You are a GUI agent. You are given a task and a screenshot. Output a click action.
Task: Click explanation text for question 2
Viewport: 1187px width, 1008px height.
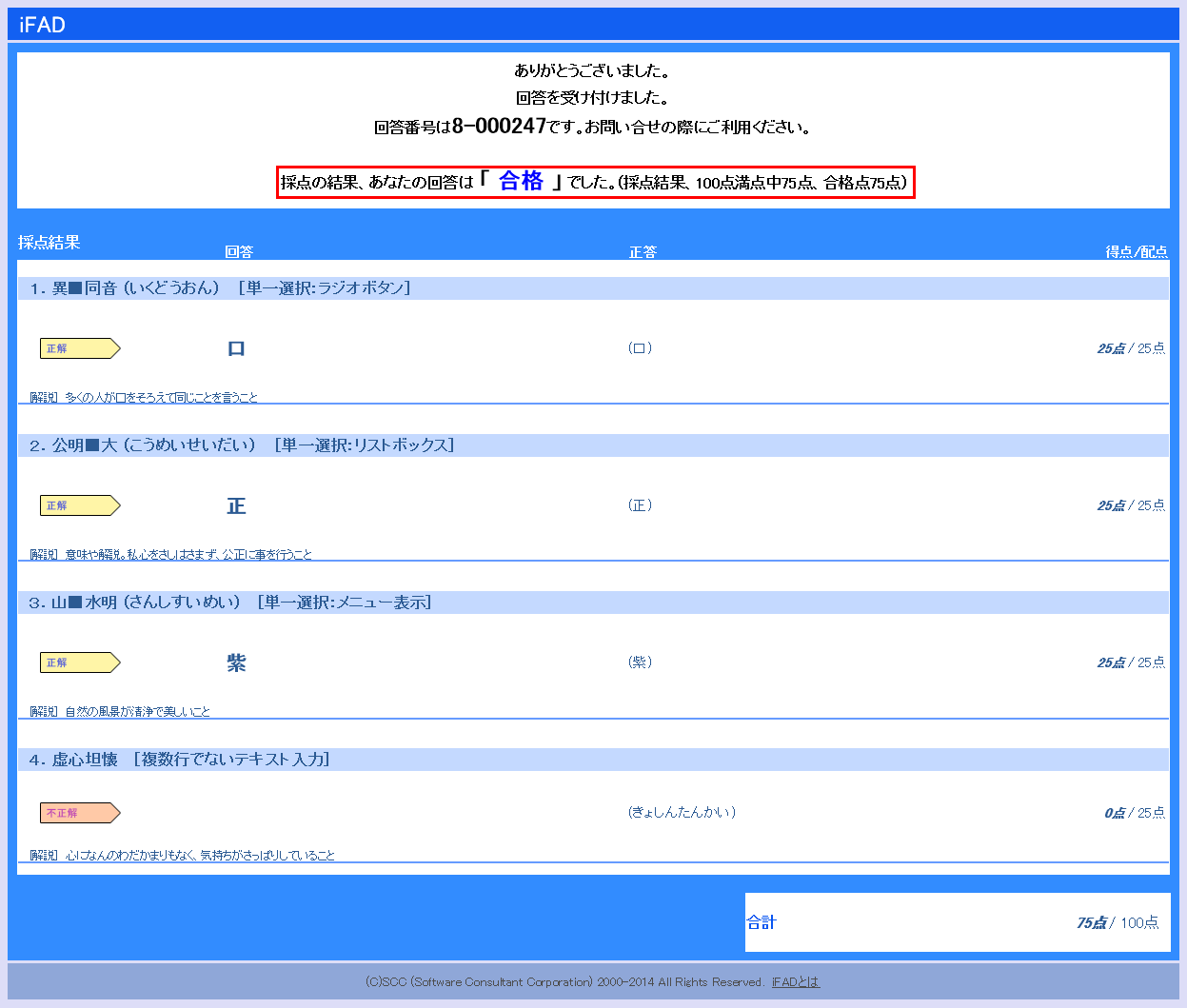[x=188, y=554]
